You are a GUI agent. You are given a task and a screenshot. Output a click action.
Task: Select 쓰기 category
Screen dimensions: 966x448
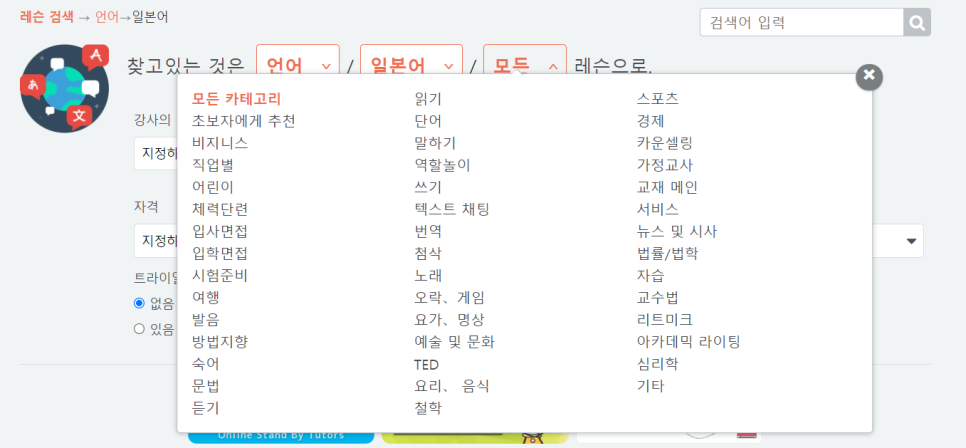(x=428, y=187)
